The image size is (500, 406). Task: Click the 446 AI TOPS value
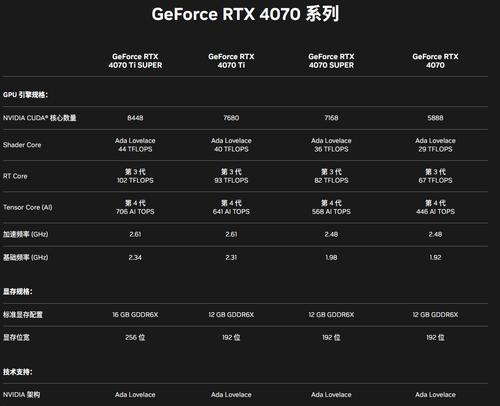(x=435, y=212)
